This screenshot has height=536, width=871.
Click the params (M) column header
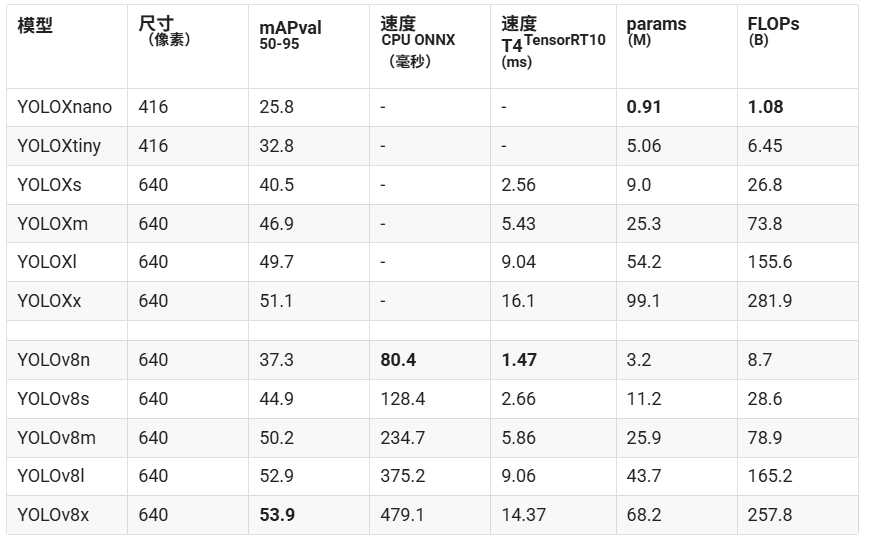coord(656,31)
